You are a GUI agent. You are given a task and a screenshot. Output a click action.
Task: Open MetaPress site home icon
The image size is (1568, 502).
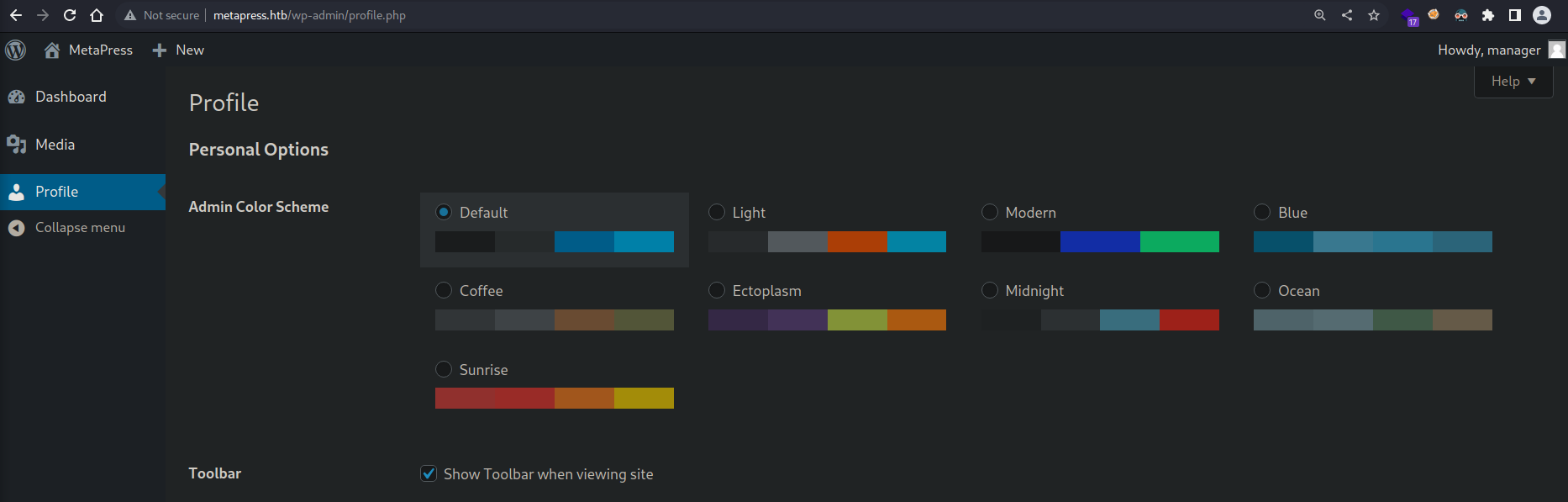[x=52, y=50]
